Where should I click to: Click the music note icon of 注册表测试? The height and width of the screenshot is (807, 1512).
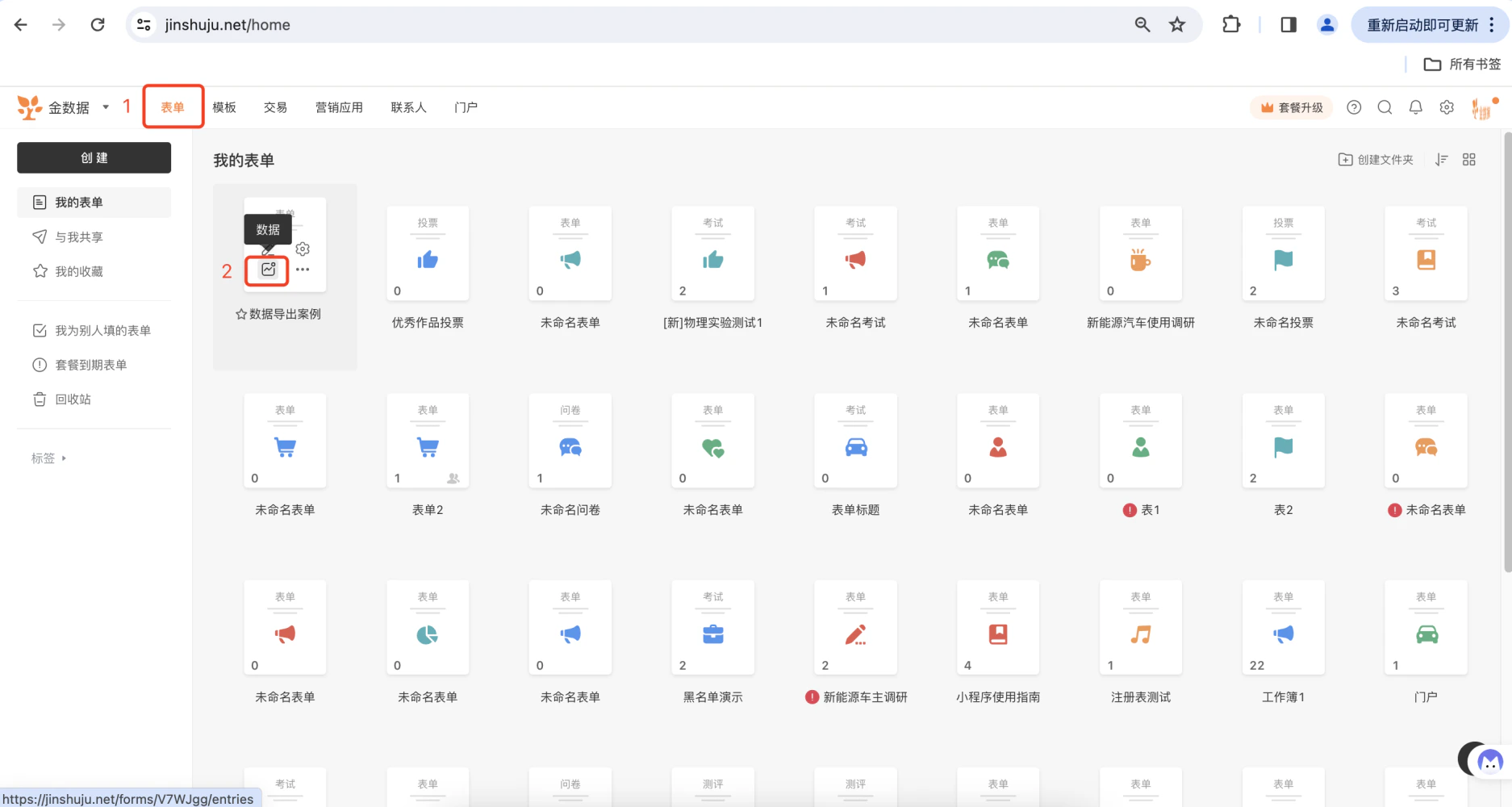coord(1141,634)
